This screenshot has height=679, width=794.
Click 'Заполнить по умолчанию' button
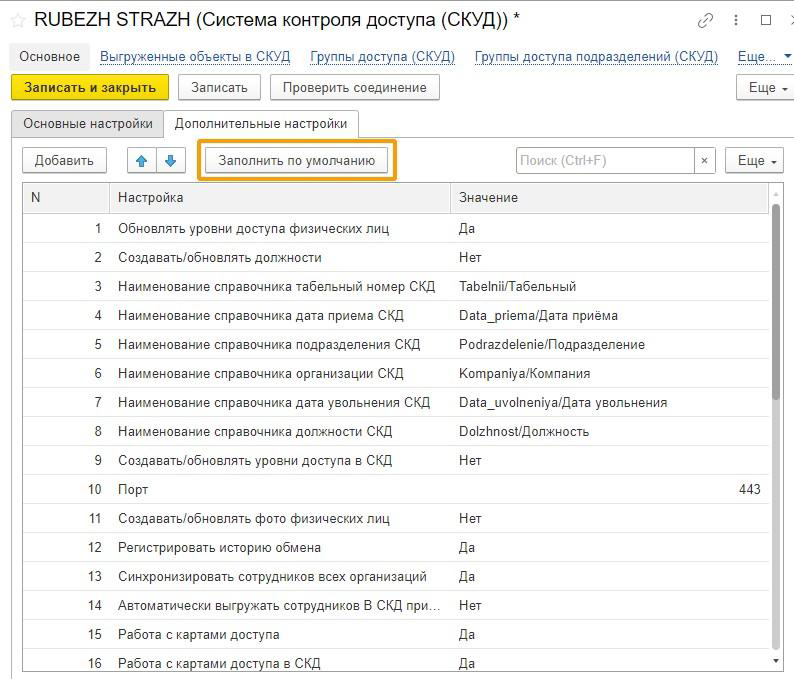tap(297, 160)
